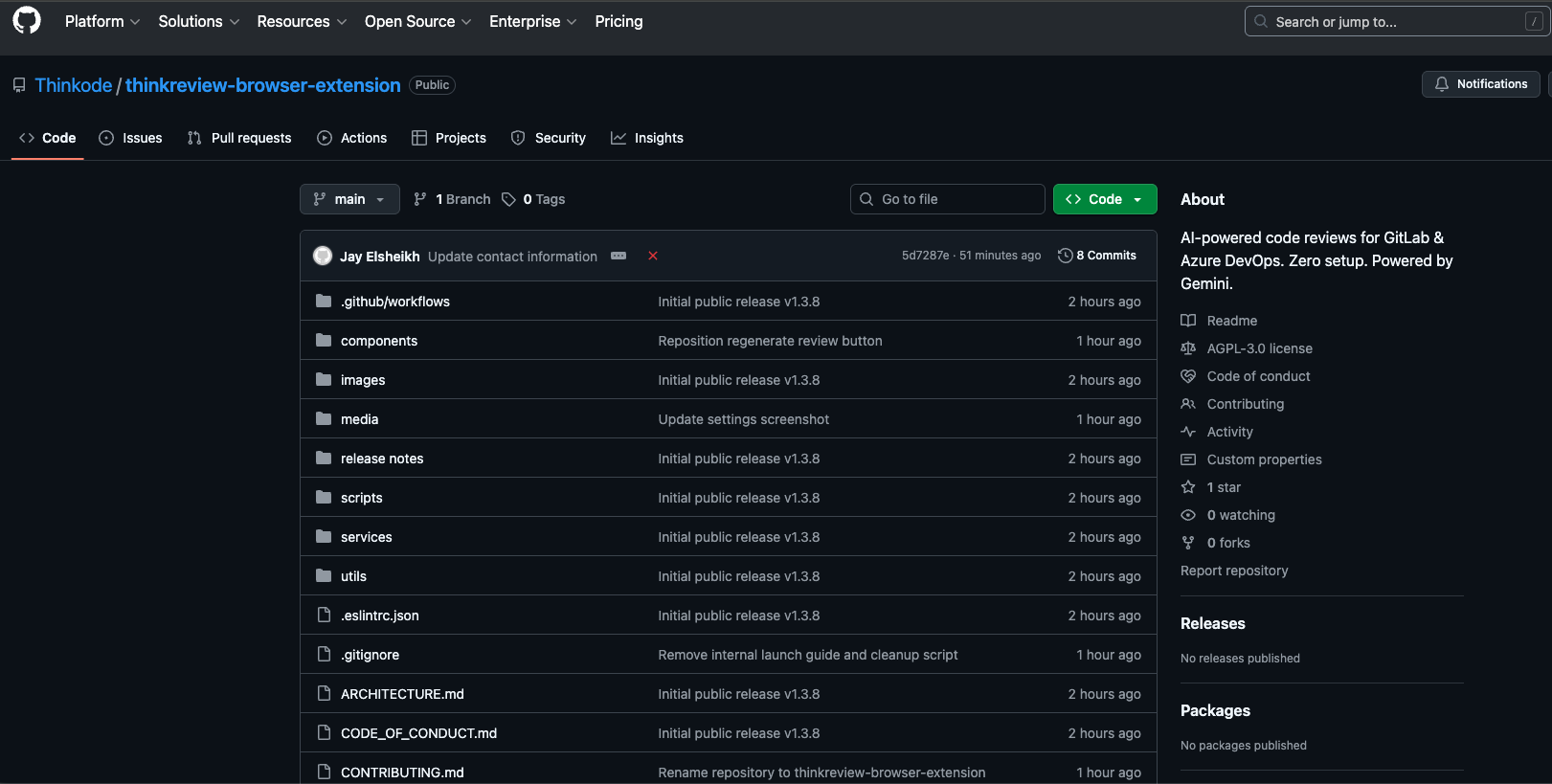Click Jay Elsheikh avatar image
Viewport: 1552px width, 784px height.
[323, 256]
